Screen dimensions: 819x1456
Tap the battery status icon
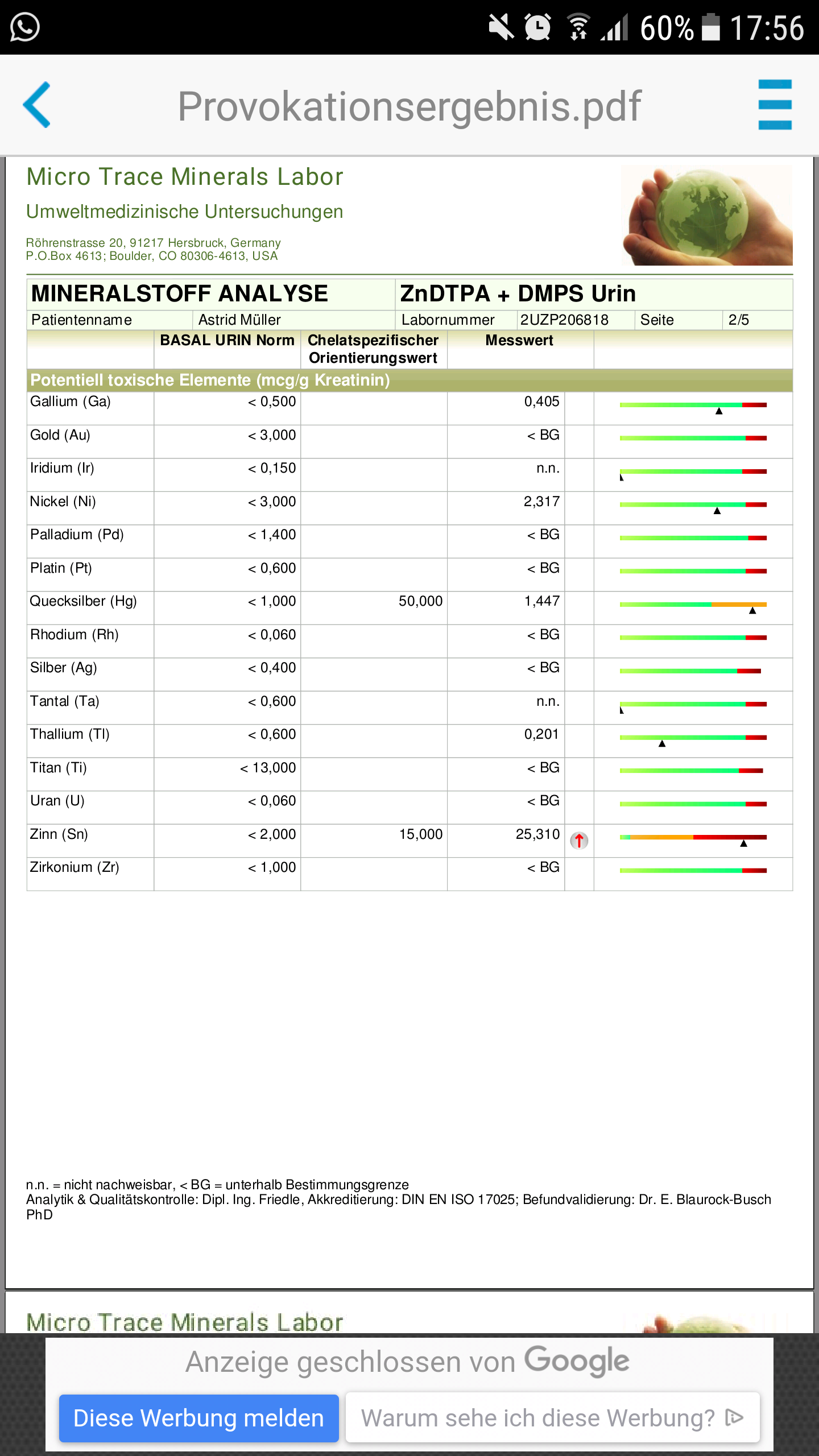tap(710, 27)
